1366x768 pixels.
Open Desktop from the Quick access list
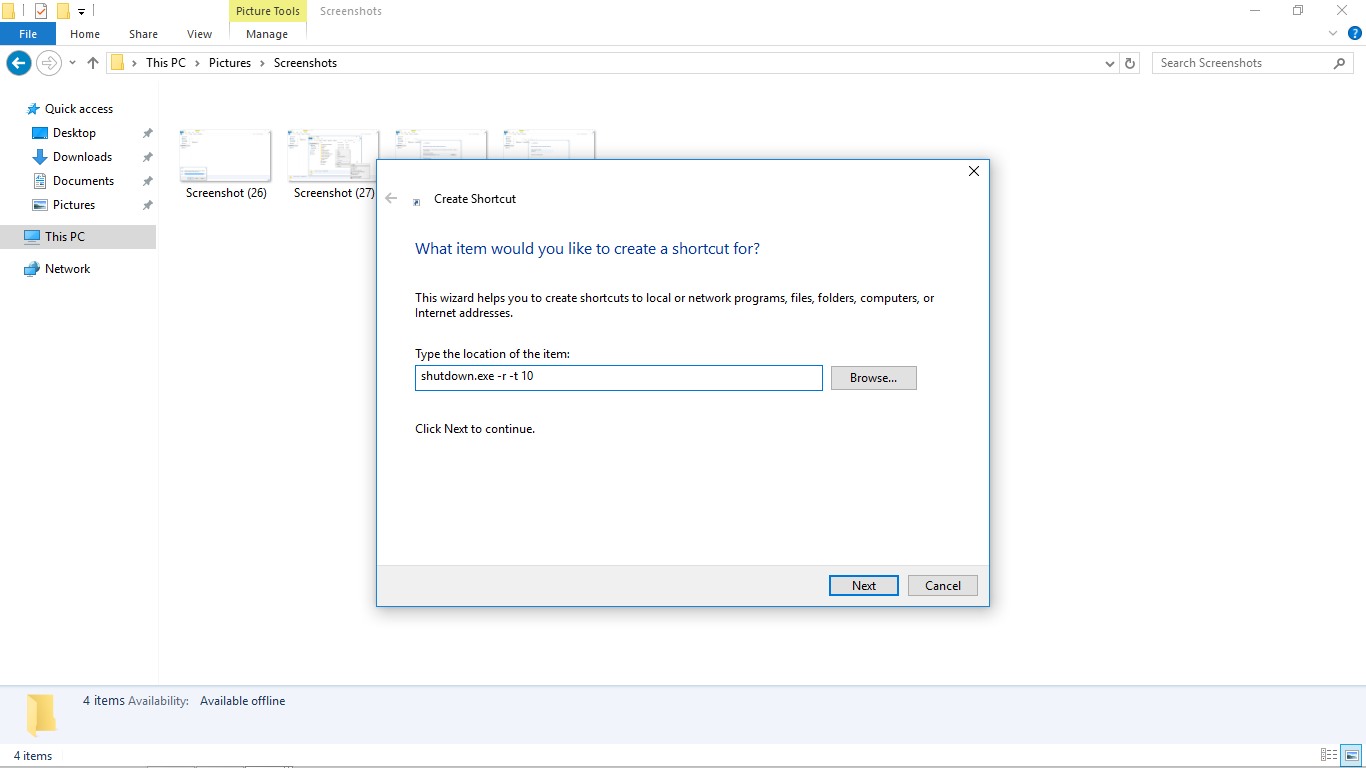tap(74, 133)
